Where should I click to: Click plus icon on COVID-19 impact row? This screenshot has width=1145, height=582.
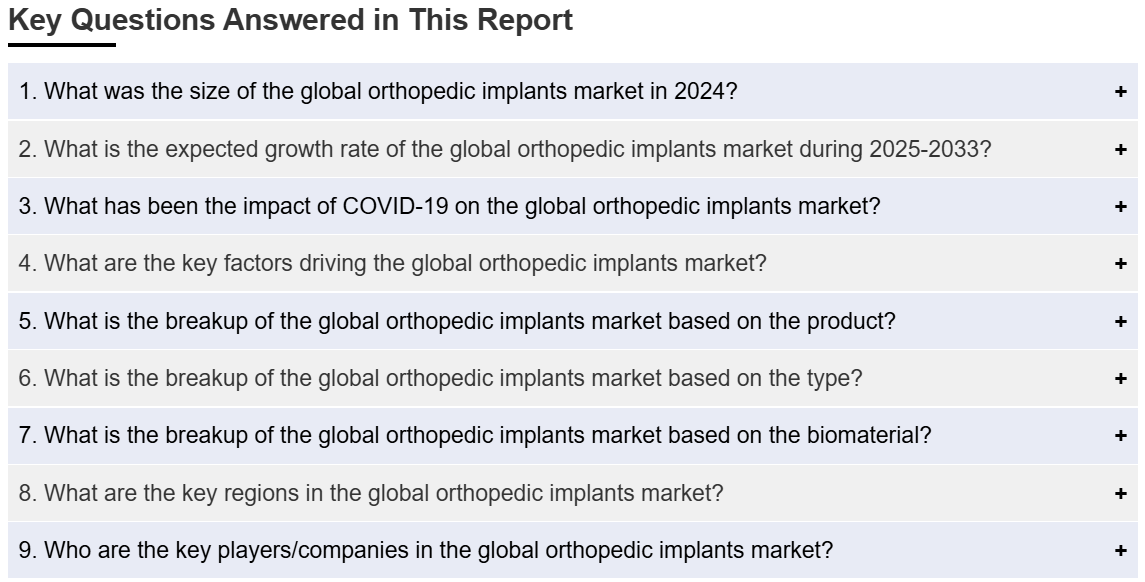(1120, 207)
